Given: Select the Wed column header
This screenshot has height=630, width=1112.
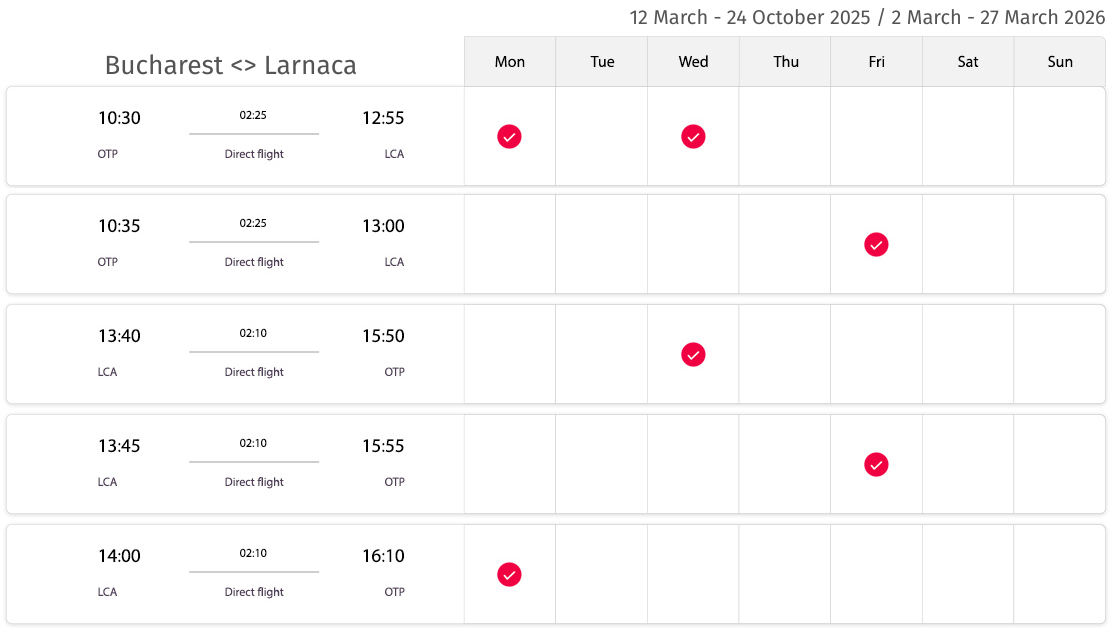Looking at the screenshot, I should pos(693,62).
